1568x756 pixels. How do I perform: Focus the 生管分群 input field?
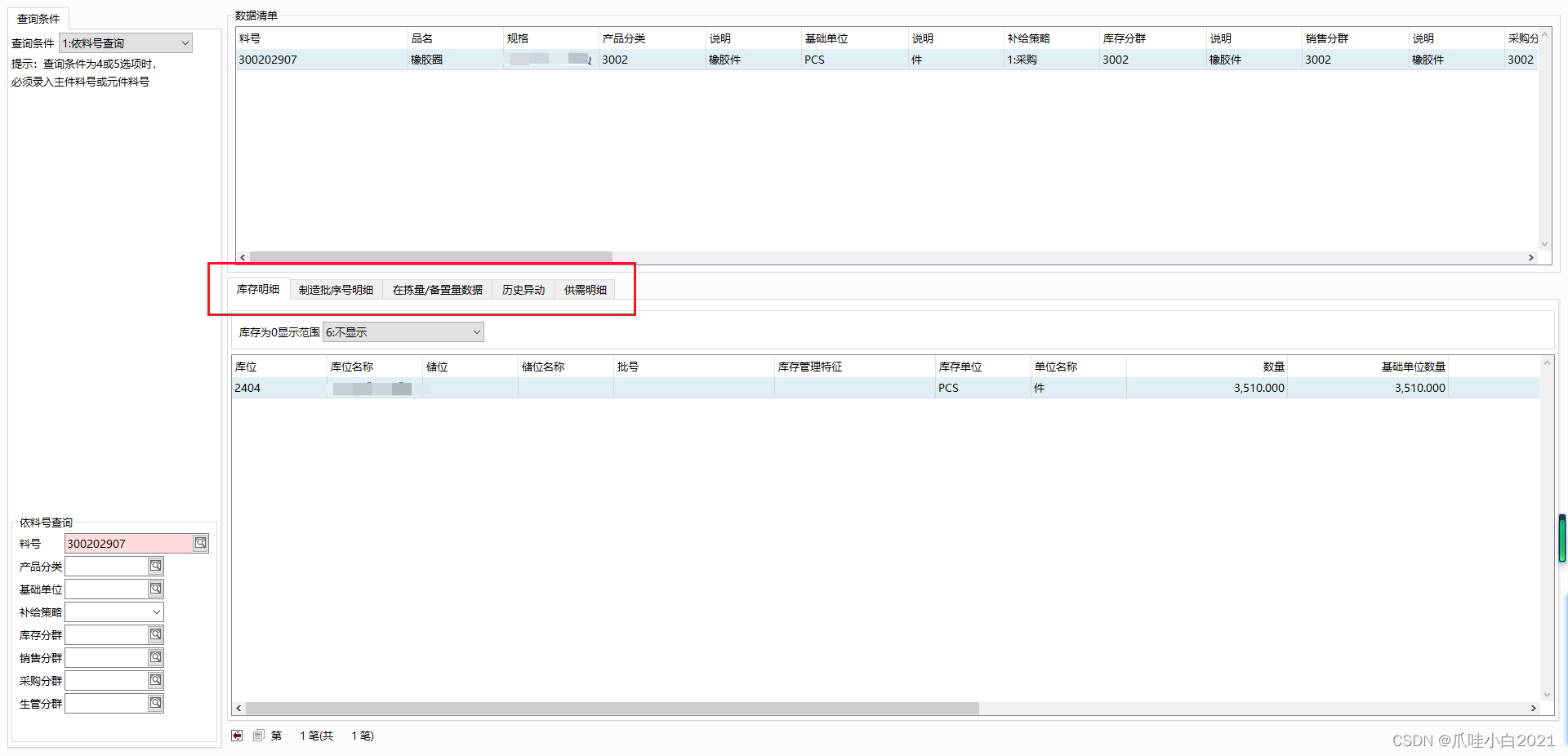pyautogui.click(x=106, y=703)
